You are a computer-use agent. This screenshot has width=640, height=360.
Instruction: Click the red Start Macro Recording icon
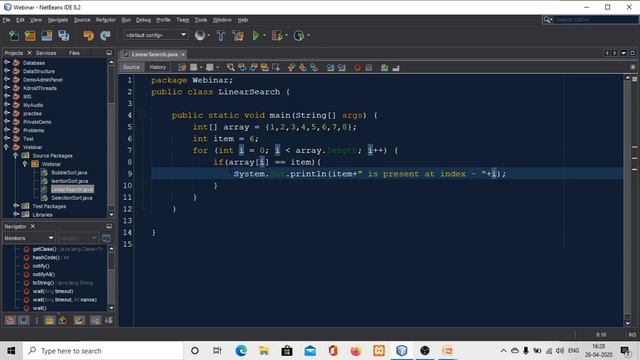pos(358,67)
